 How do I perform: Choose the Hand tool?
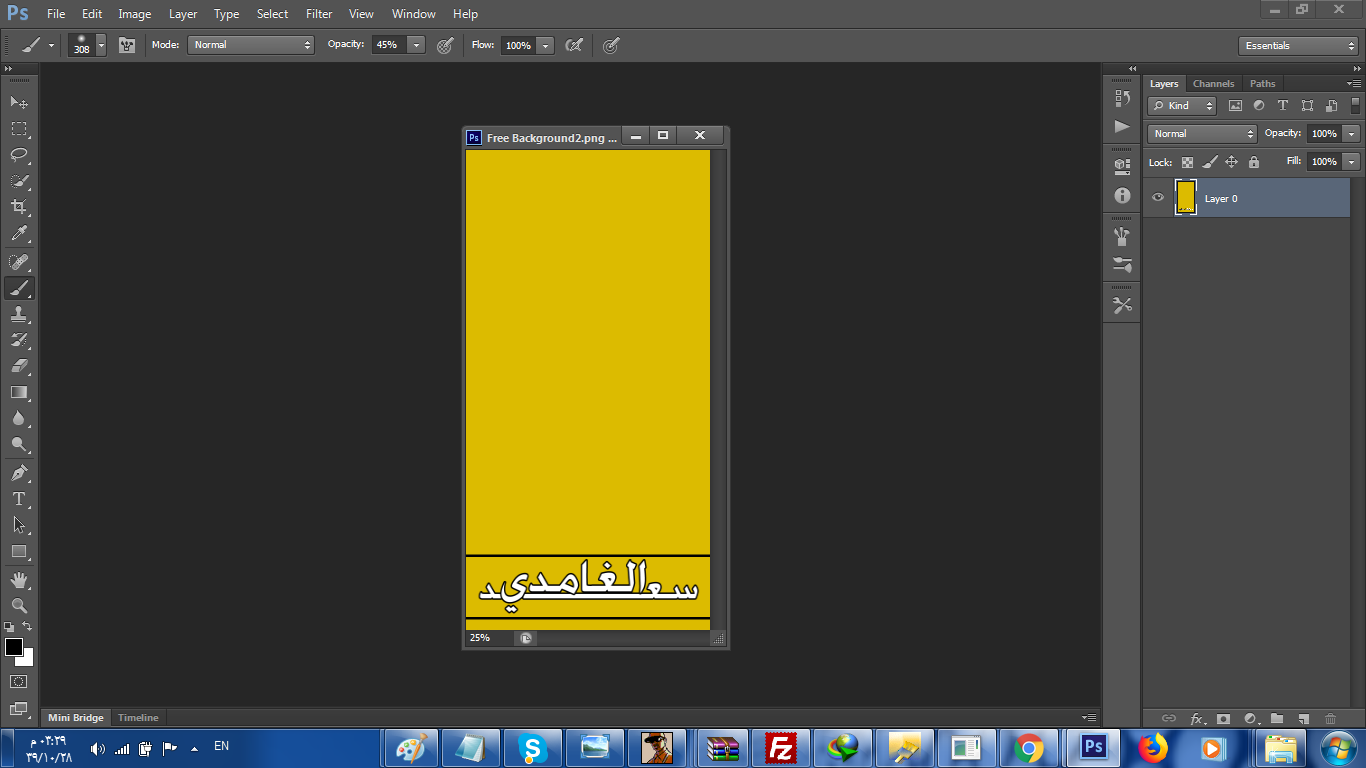coord(19,580)
